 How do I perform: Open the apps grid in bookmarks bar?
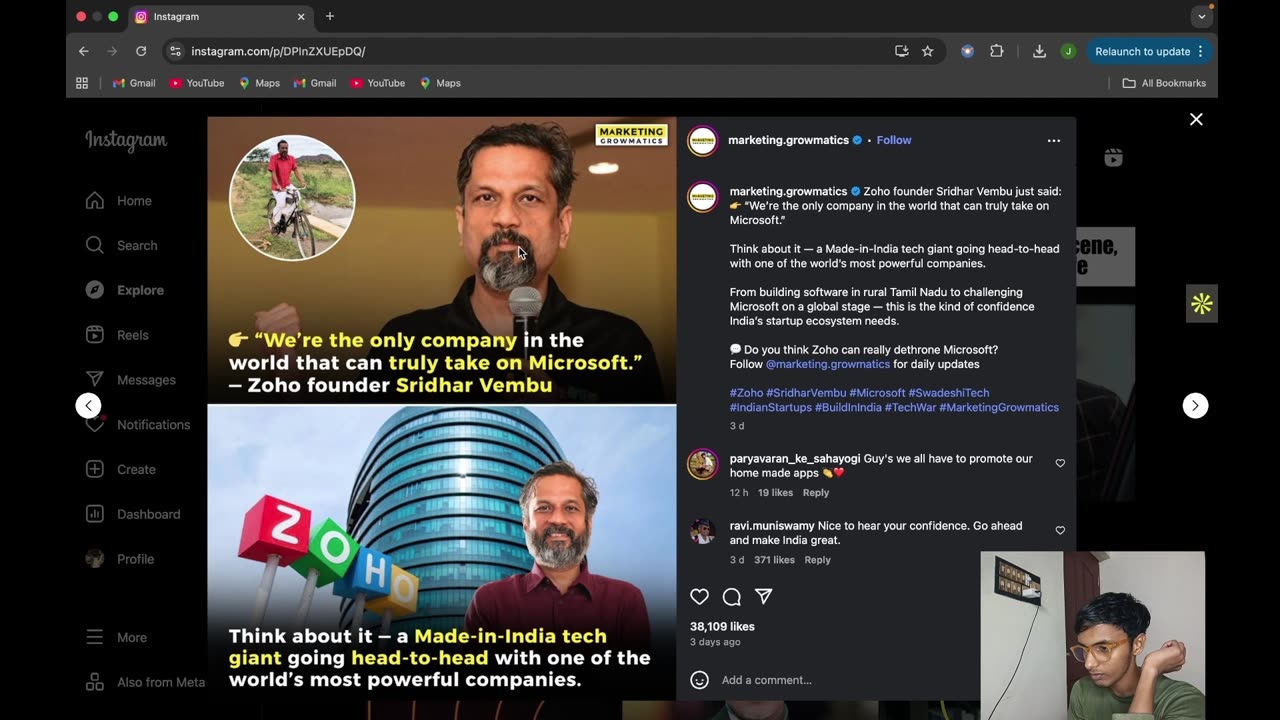click(x=82, y=83)
